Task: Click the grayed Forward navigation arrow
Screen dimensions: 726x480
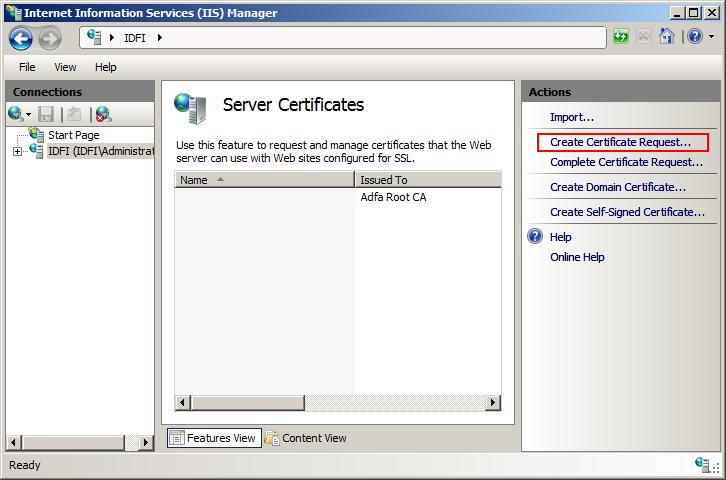Action: point(50,38)
